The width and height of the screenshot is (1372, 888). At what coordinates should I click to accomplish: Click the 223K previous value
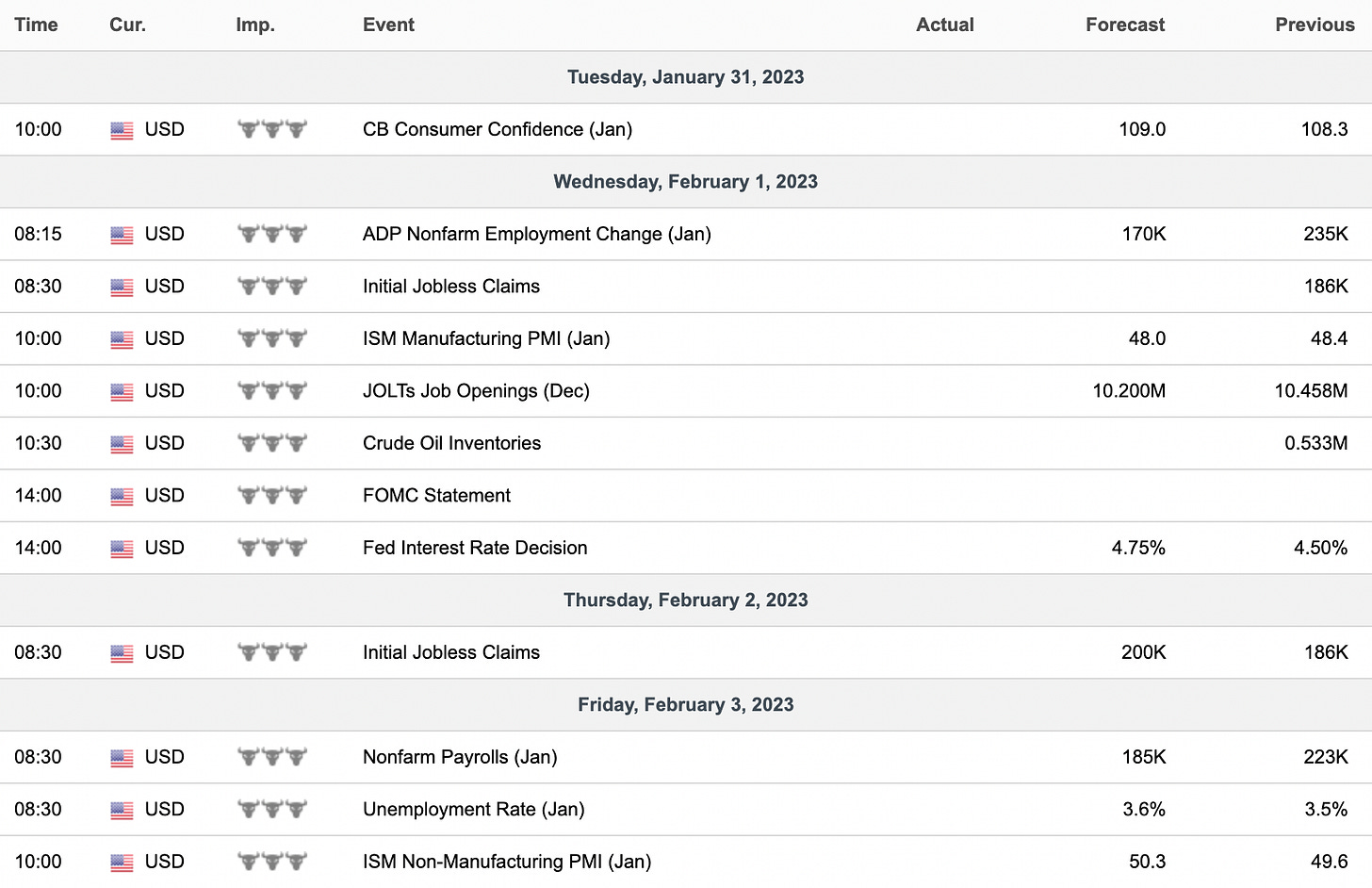[1326, 757]
